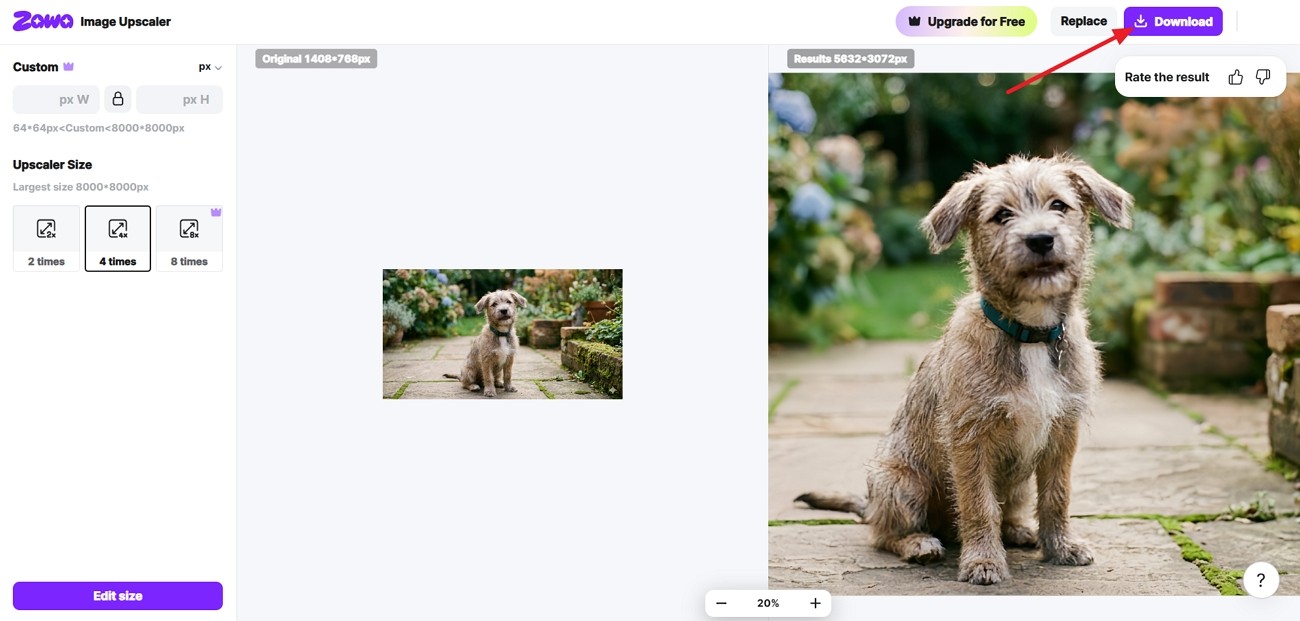1300x621 pixels.
Task: Click the 20% zoom level display
Action: coord(768,603)
